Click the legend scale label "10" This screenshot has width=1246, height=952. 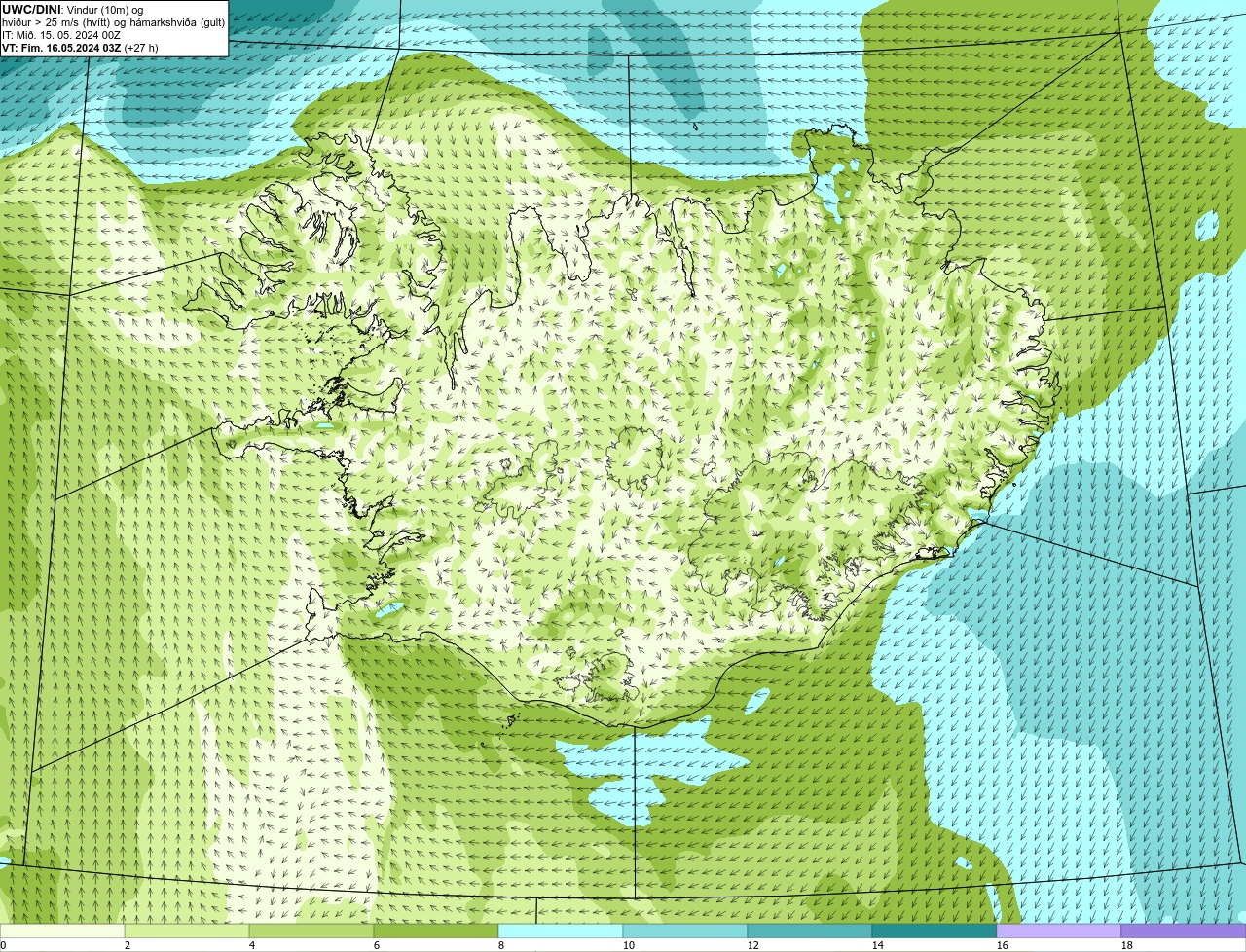pos(629,945)
